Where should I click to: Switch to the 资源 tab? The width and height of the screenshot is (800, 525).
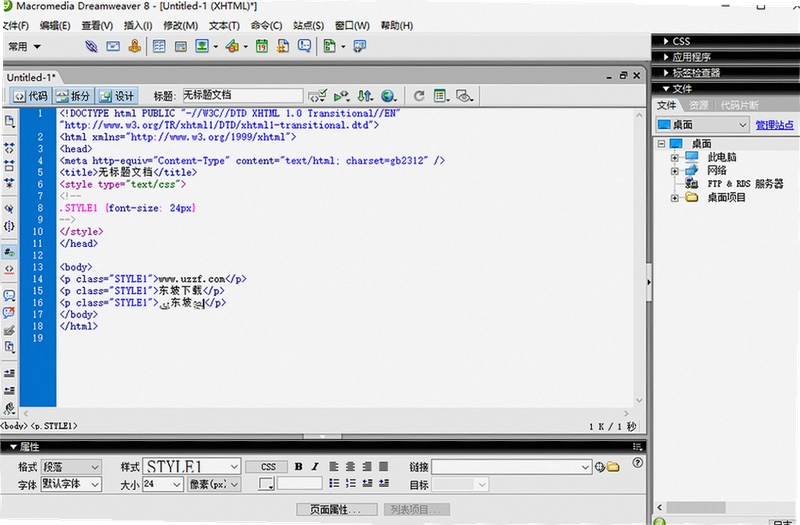(698, 105)
